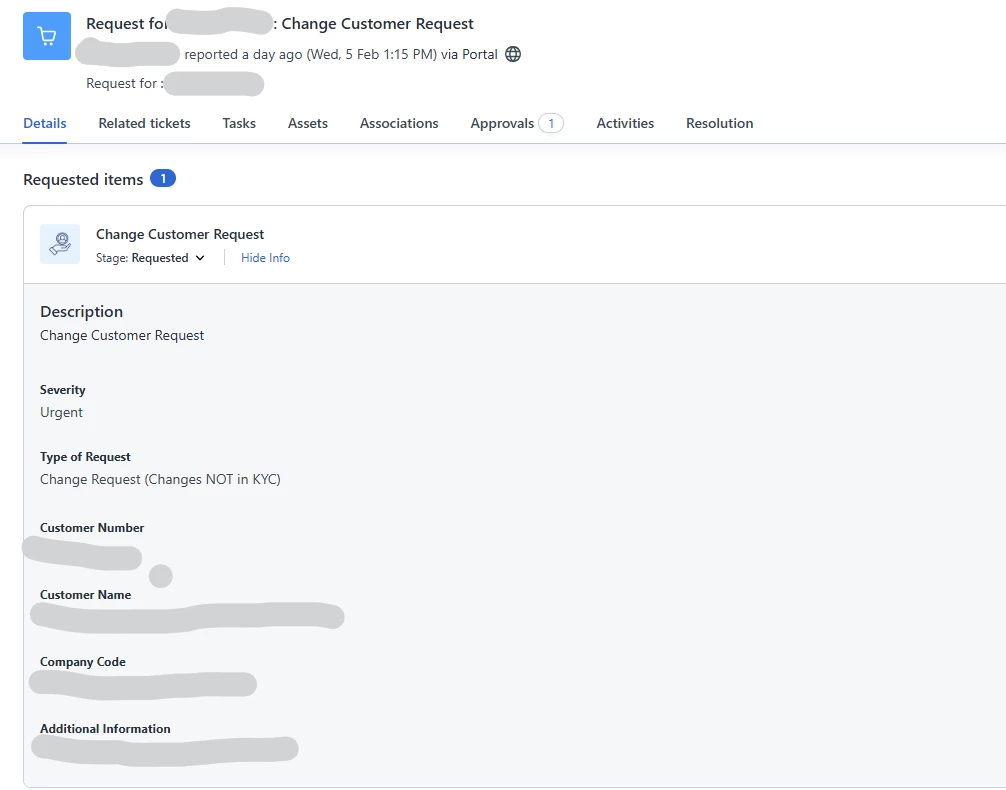Click the blue shopping cart icon

coord(47,36)
